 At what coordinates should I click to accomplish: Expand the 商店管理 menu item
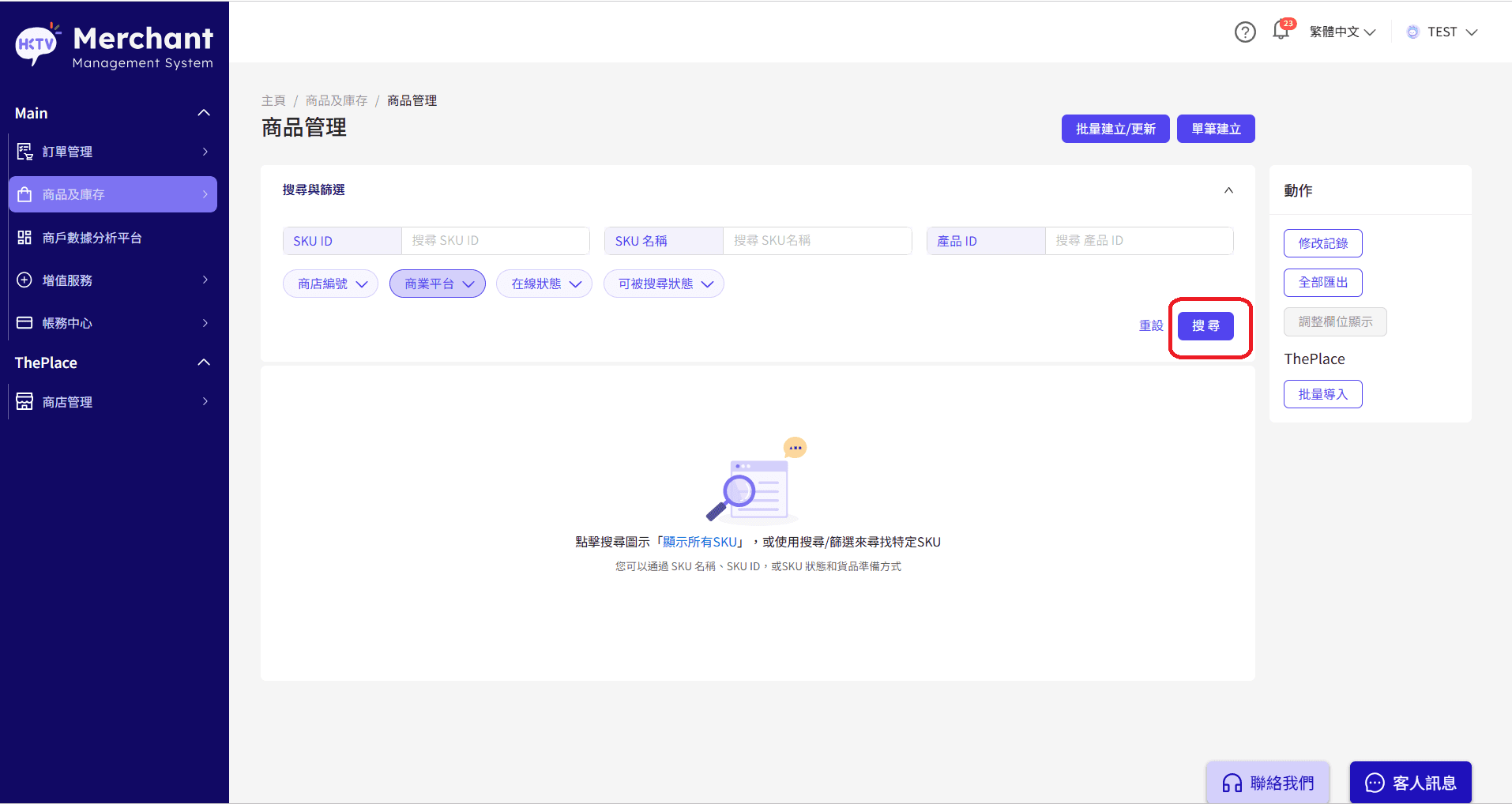(x=113, y=401)
